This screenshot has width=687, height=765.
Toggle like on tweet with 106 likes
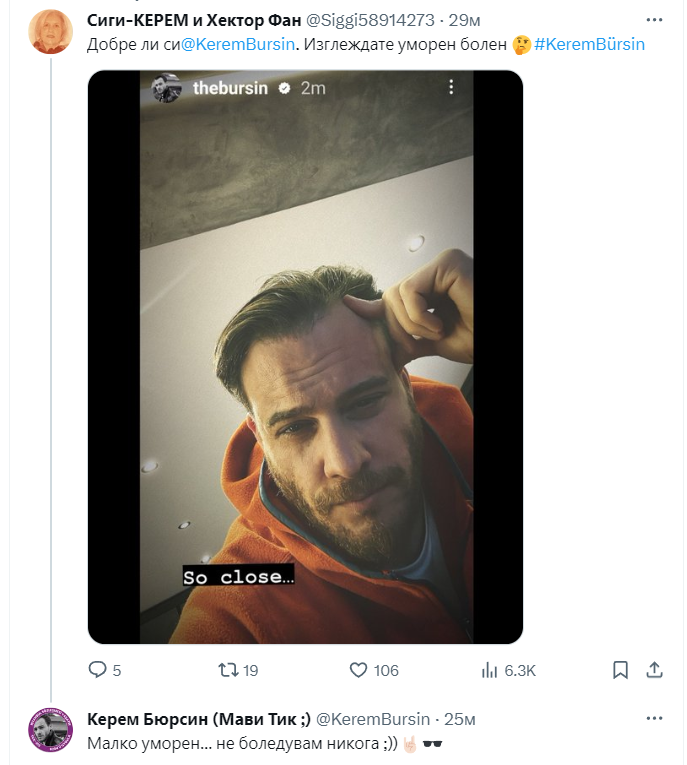(x=359, y=670)
